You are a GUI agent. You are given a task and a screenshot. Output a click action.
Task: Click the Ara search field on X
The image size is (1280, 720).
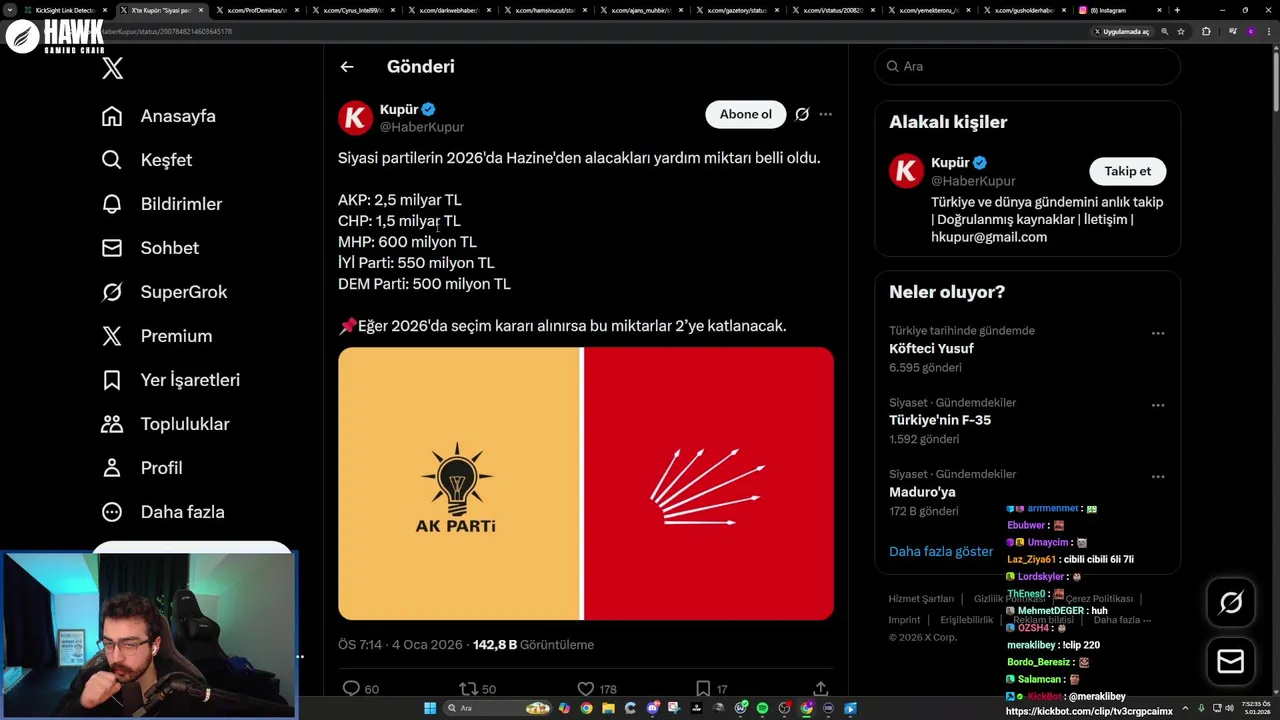tap(1027, 66)
